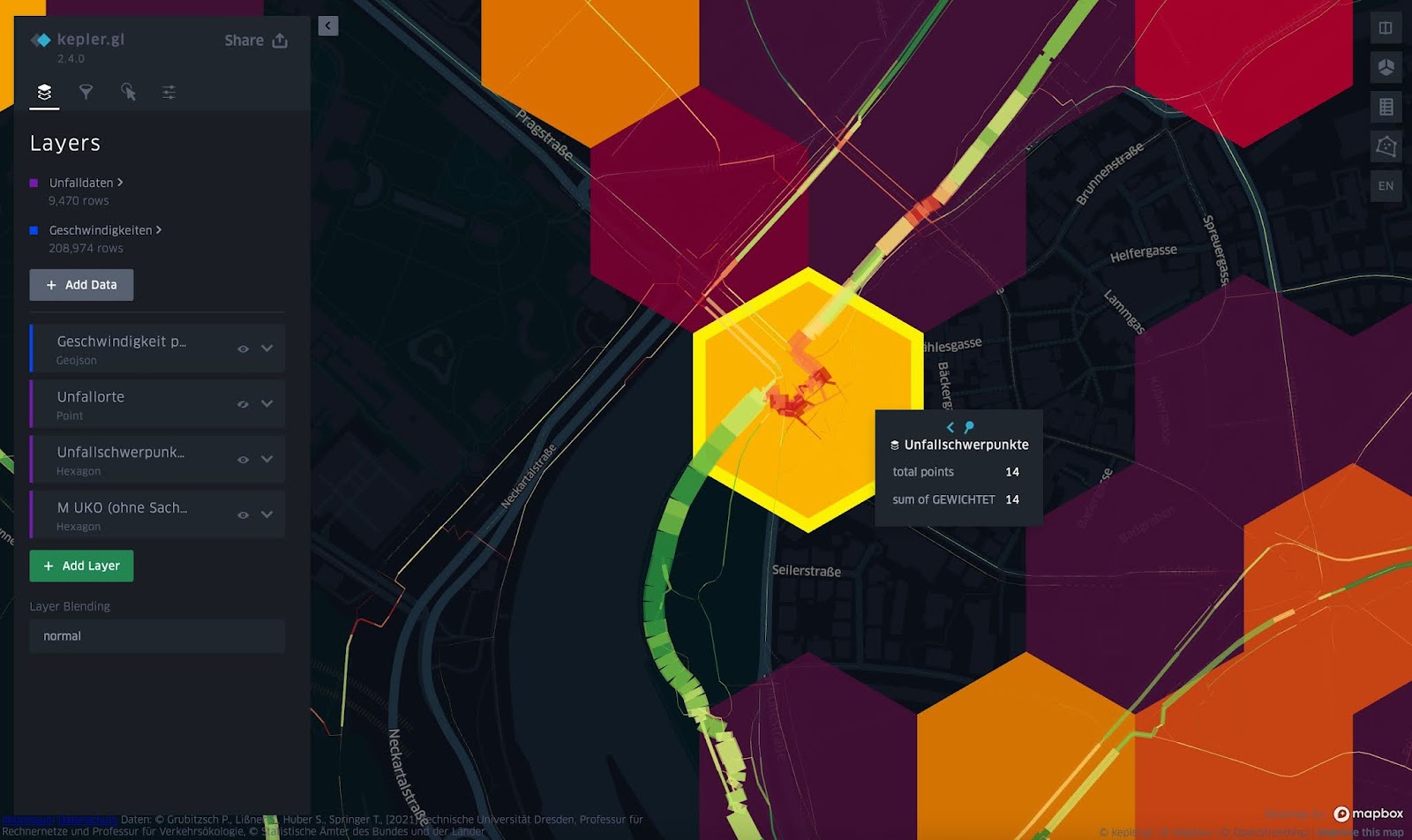Screen dimensions: 1412x840
Task: Toggle split map dual view
Action: click(x=1386, y=28)
